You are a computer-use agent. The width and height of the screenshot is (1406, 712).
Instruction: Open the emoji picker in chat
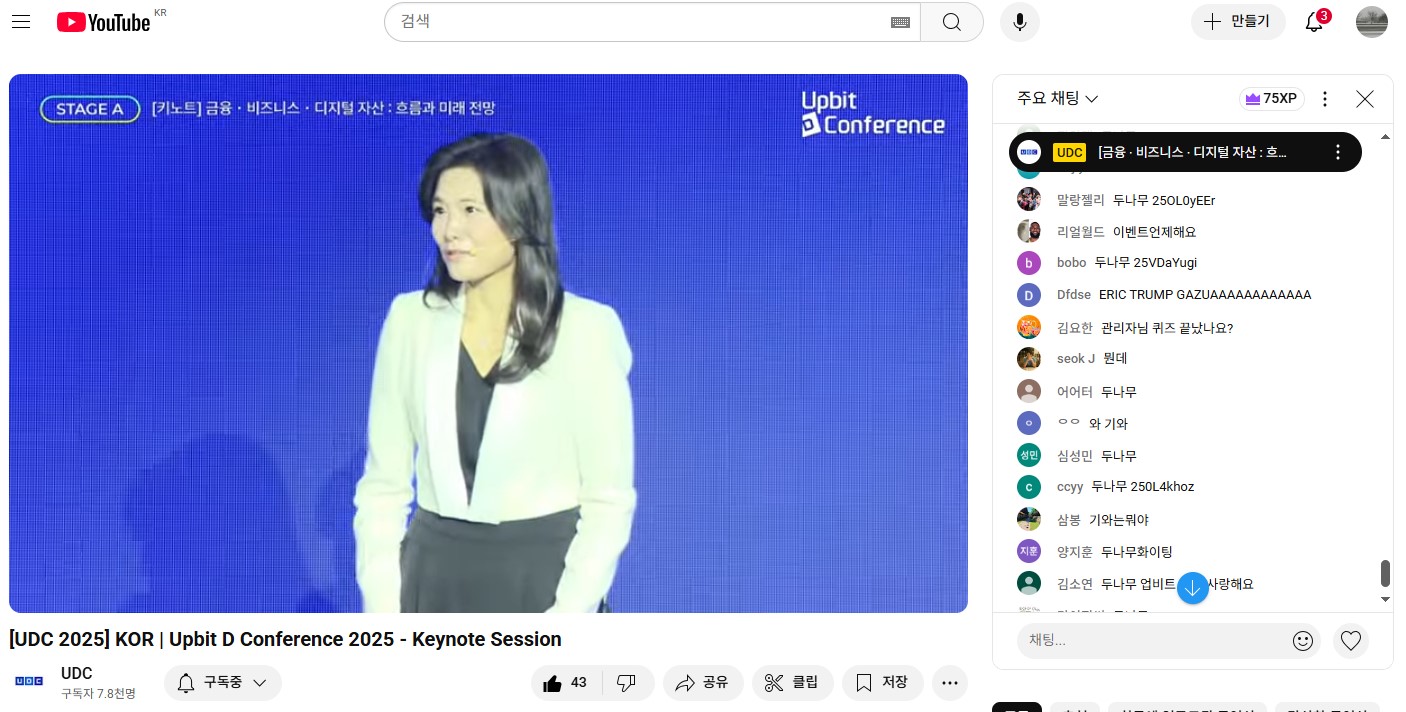point(1303,641)
